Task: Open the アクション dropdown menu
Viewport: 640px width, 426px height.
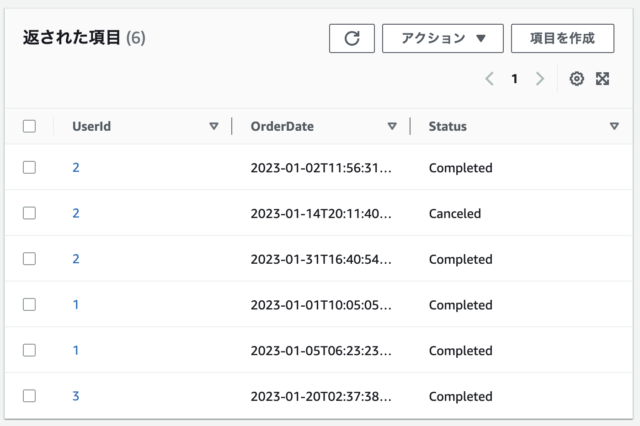Action: click(x=442, y=38)
